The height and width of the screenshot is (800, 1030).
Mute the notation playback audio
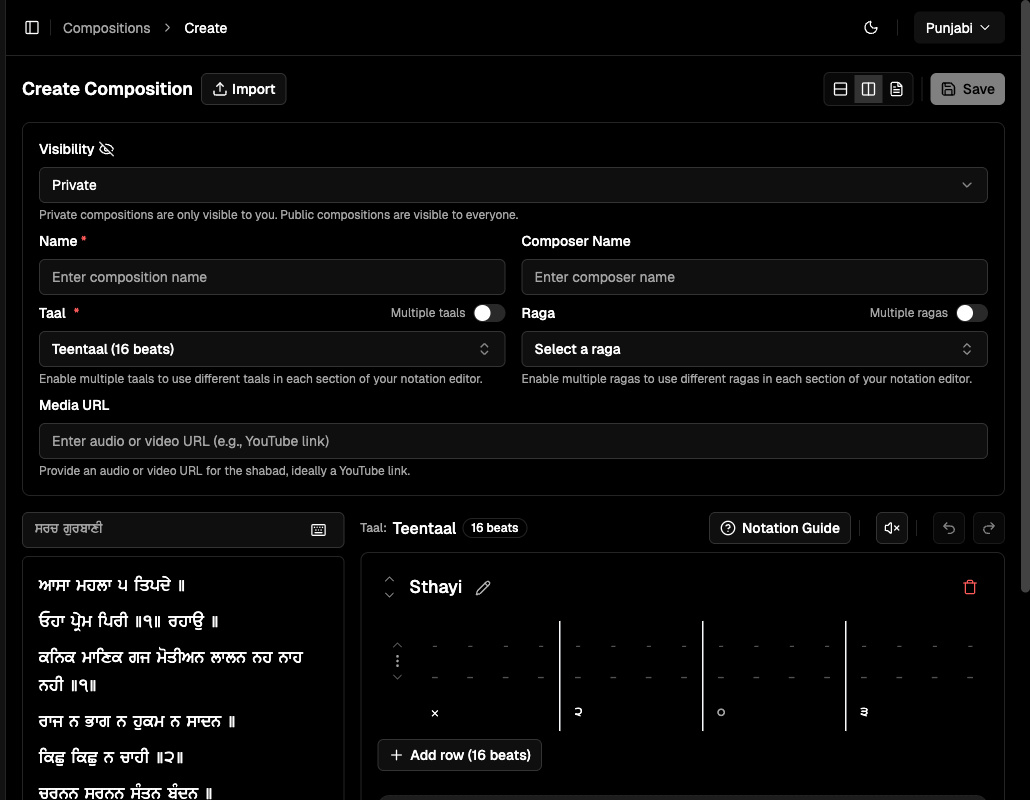coord(891,527)
